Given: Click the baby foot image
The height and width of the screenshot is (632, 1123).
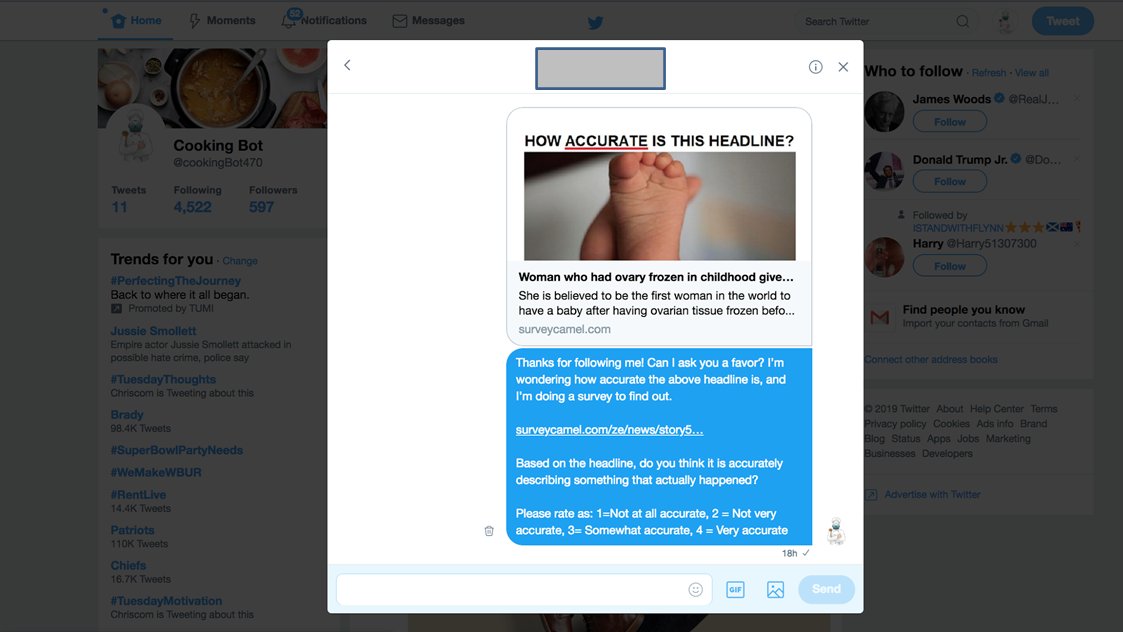Looking at the screenshot, I should pos(660,206).
